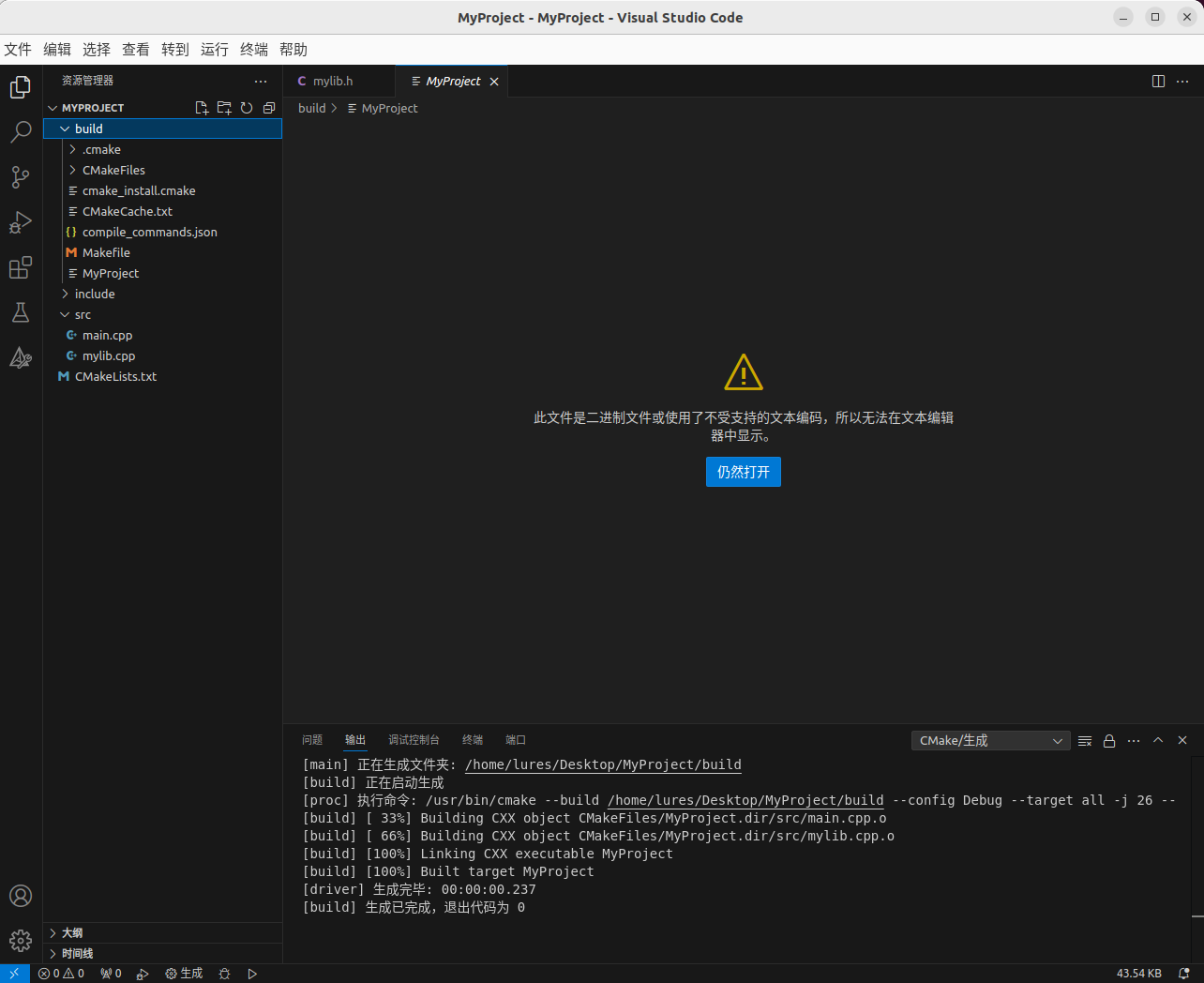Switch to the 调试控制台 panel tab
The width and height of the screenshot is (1204, 983).
click(414, 740)
